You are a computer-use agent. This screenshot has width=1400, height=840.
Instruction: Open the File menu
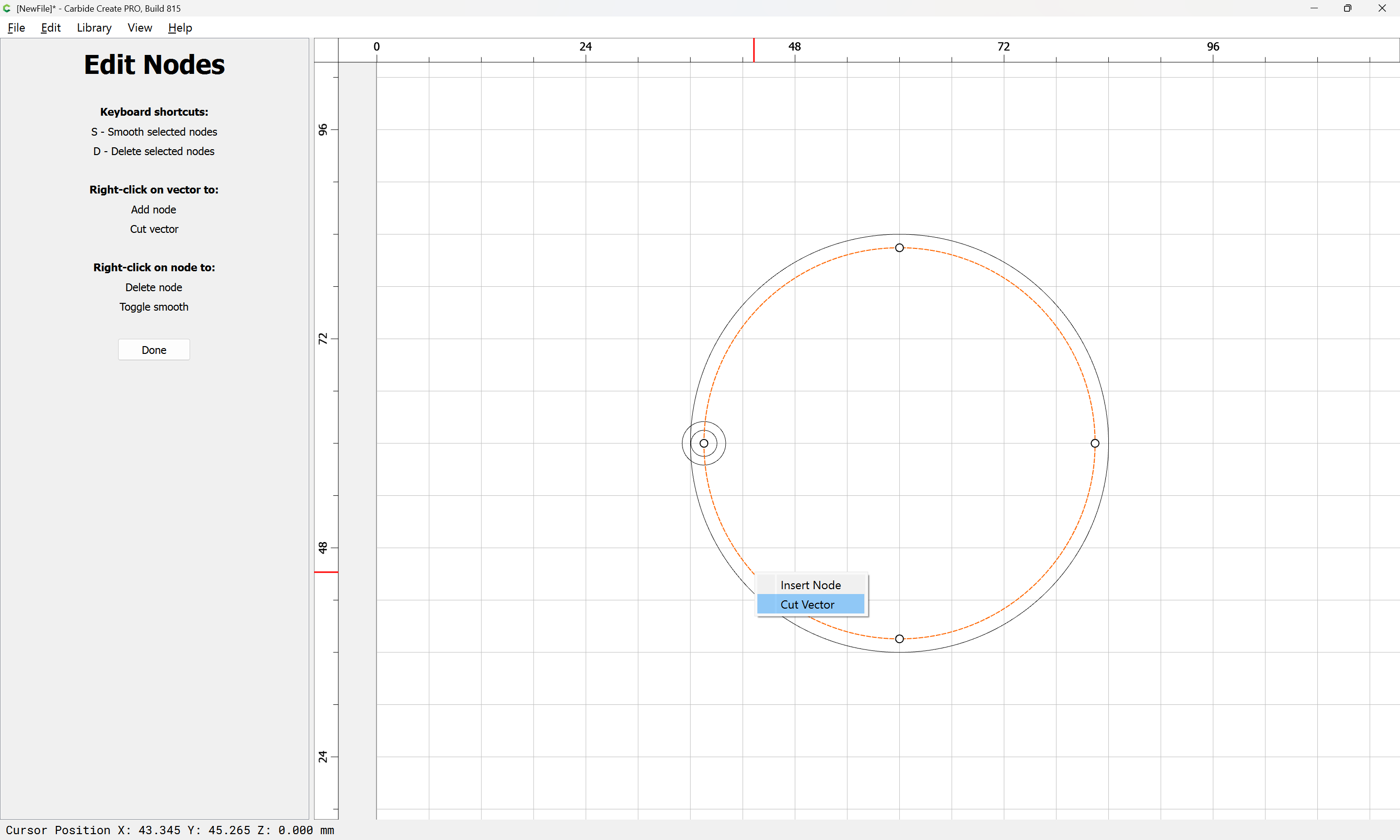16,28
